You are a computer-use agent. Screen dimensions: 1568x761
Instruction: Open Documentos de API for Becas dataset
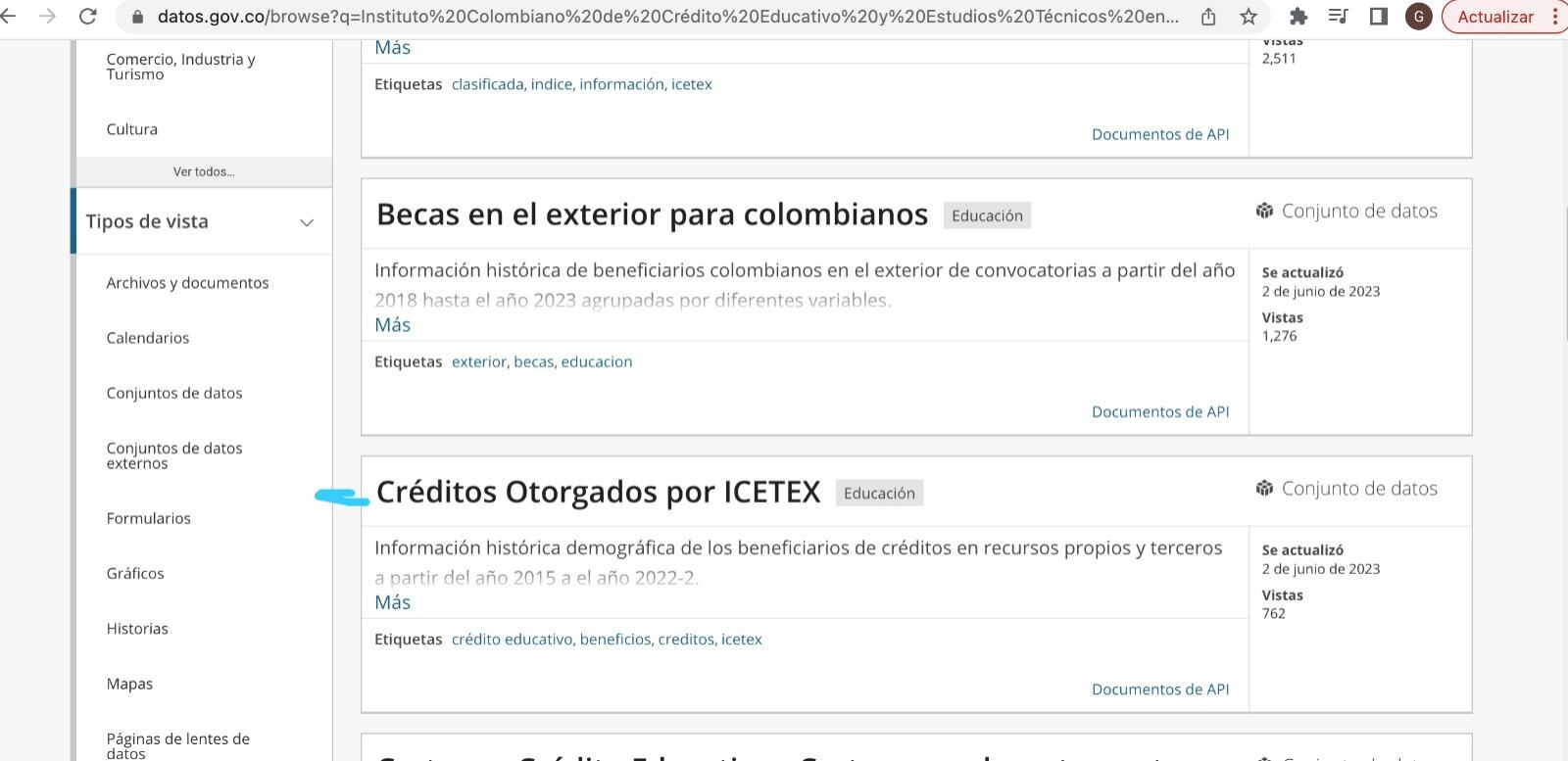pos(1160,411)
